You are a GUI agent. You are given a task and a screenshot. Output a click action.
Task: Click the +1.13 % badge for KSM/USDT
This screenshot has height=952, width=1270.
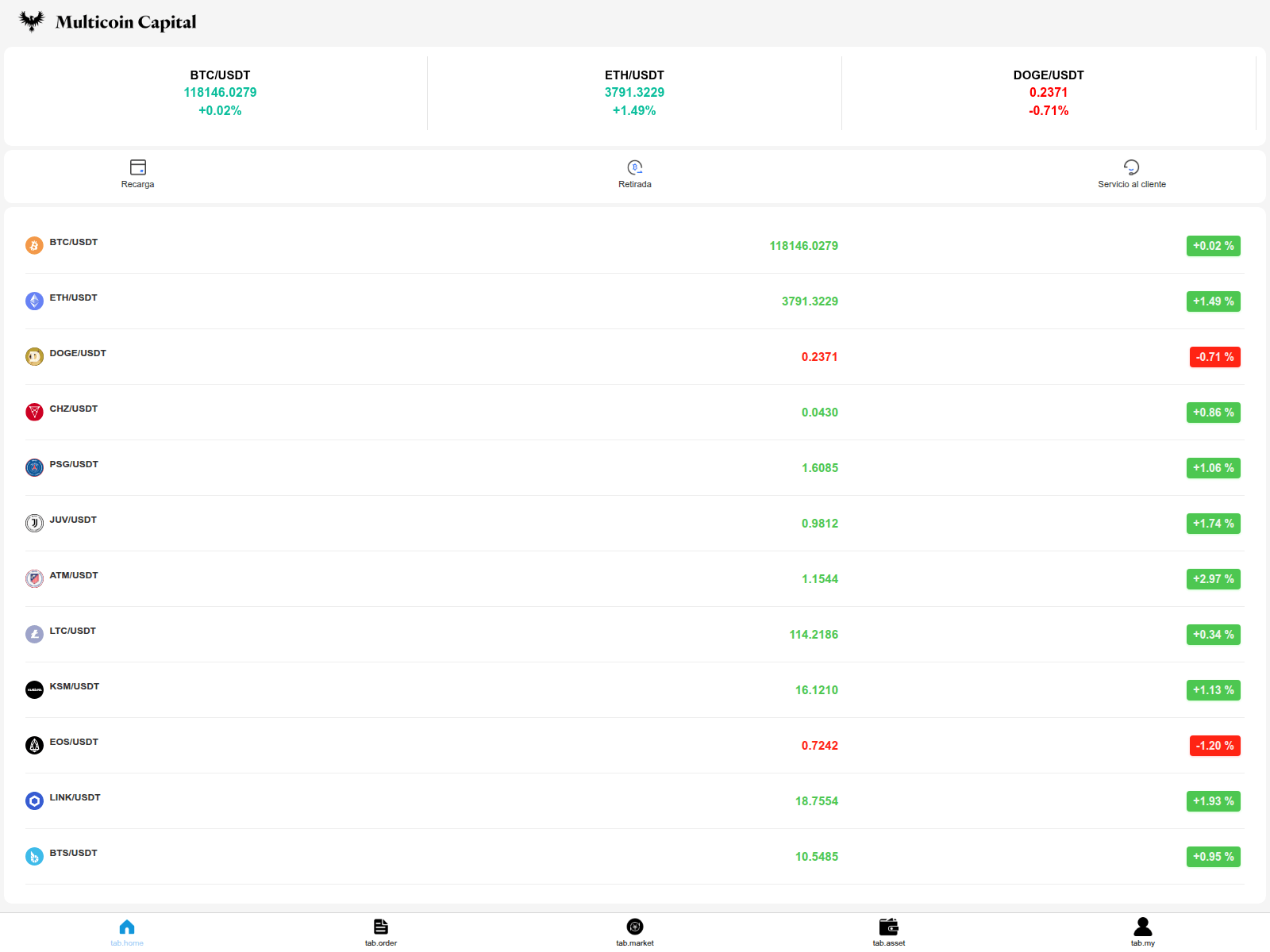pos(1214,690)
